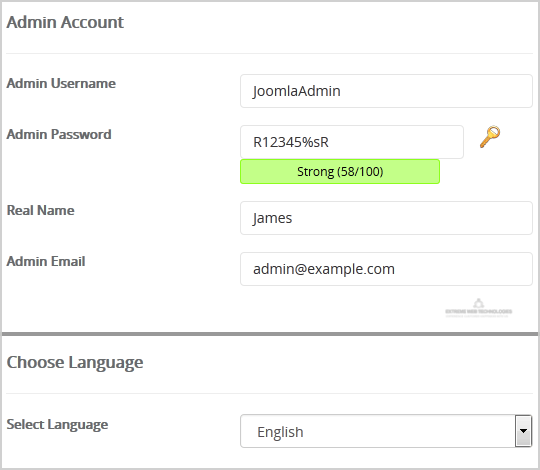The width and height of the screenshot is (540, 470).
Task: Open the Select Language dropdown arrow
Action: 523,431
